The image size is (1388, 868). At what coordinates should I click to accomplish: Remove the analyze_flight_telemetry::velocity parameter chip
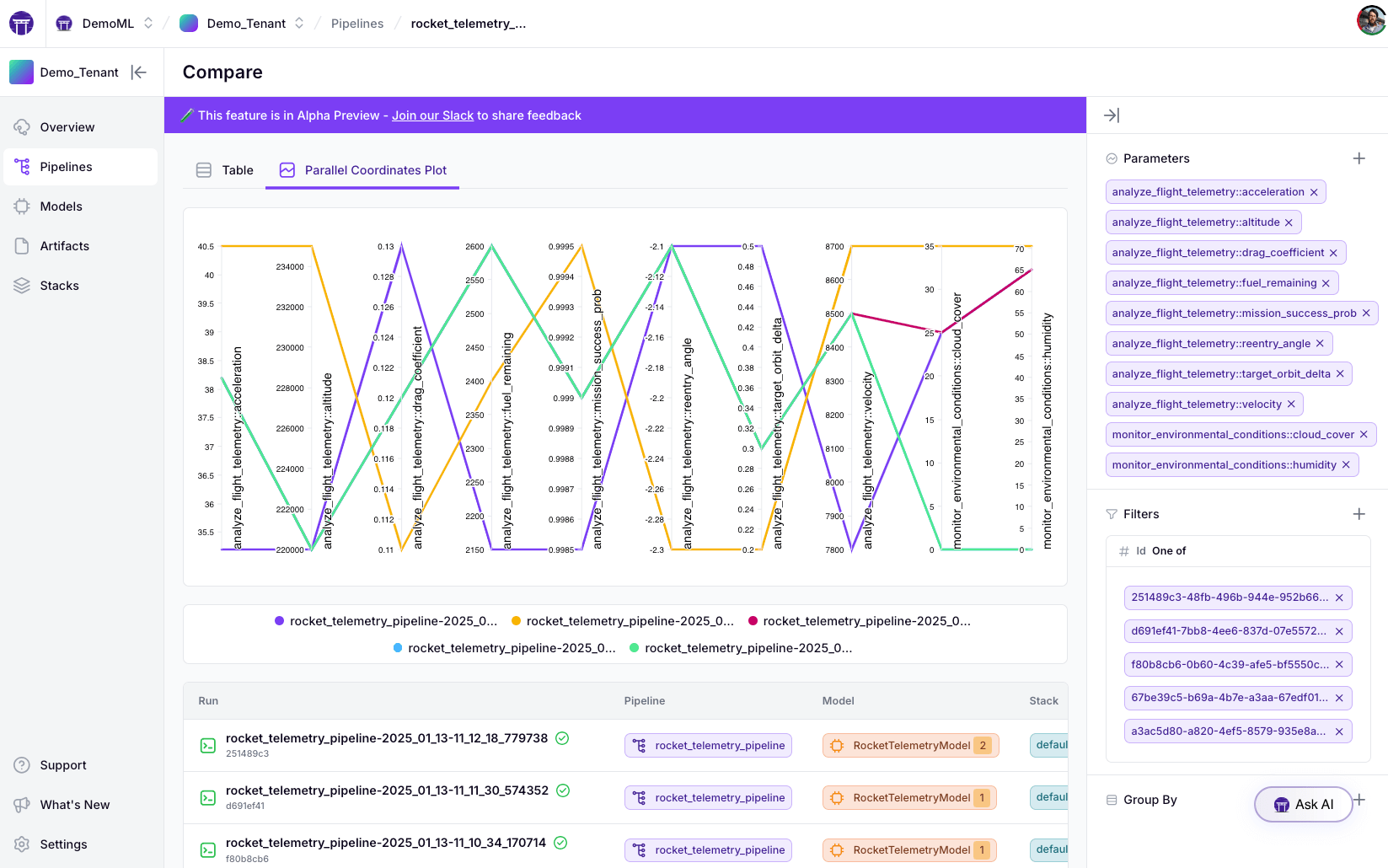1291,404
